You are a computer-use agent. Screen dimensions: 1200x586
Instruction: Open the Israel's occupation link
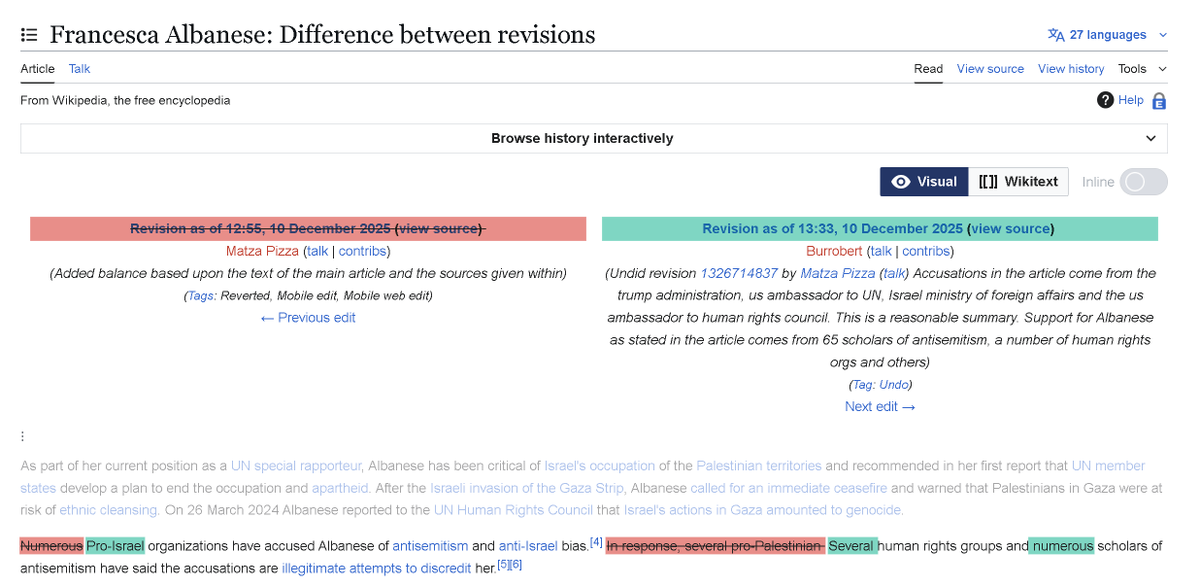coord(599,466)
